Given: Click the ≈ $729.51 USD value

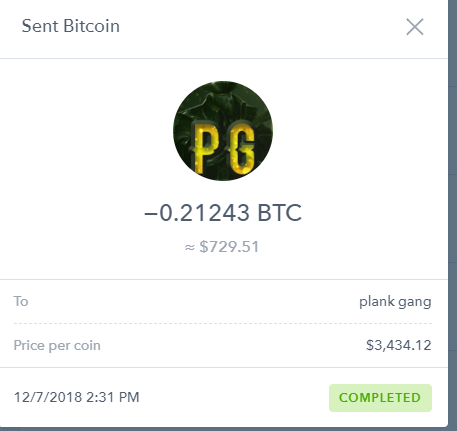Looking at the screenshot, I should click(x=222, y=247).
